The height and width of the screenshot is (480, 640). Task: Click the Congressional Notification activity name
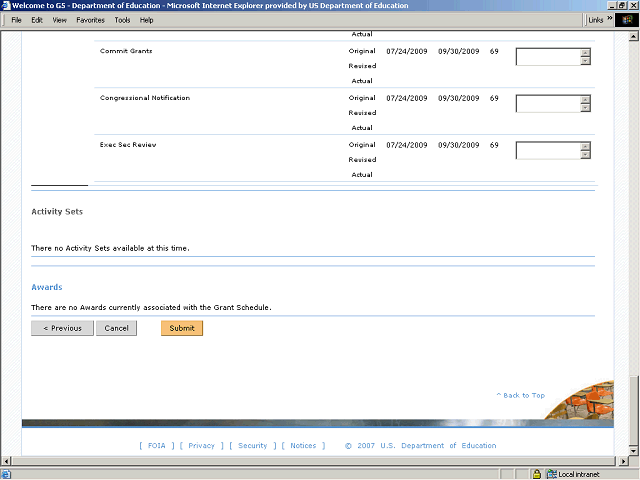(x=145, y=98)
